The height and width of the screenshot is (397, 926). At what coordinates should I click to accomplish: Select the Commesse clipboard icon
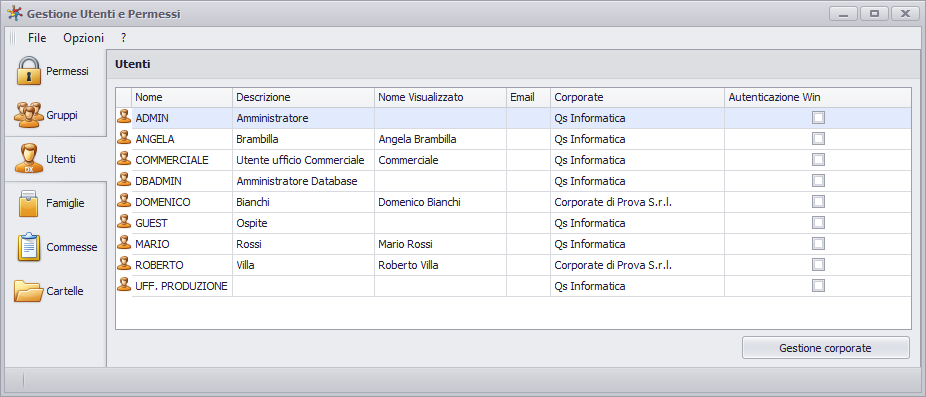click(x=29, y=247)
